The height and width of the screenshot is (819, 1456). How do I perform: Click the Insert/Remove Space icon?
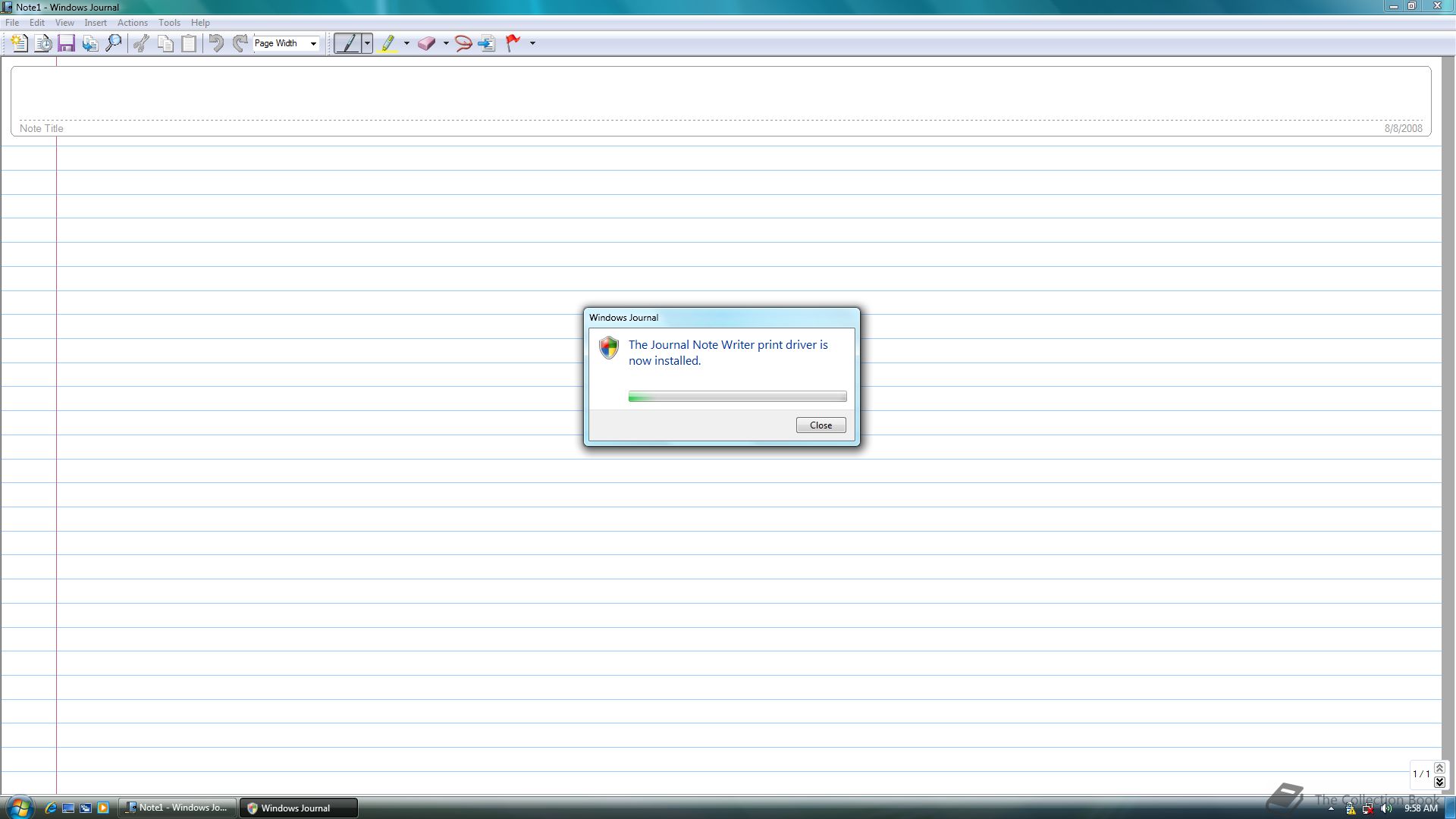coord(487,43)
